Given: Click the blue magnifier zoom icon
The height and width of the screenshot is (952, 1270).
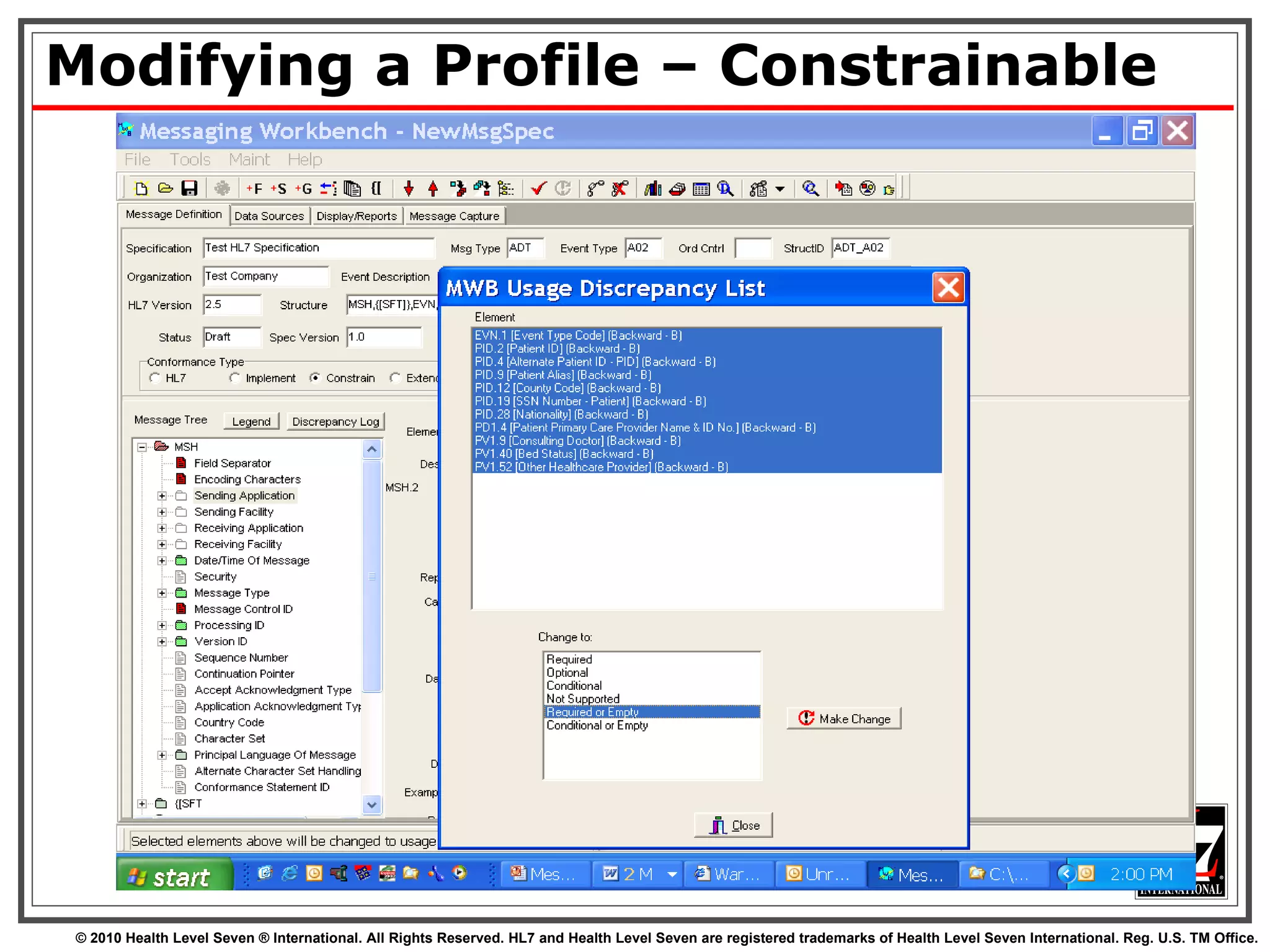Looking at the screenshot, I should (x=810, y=188).
